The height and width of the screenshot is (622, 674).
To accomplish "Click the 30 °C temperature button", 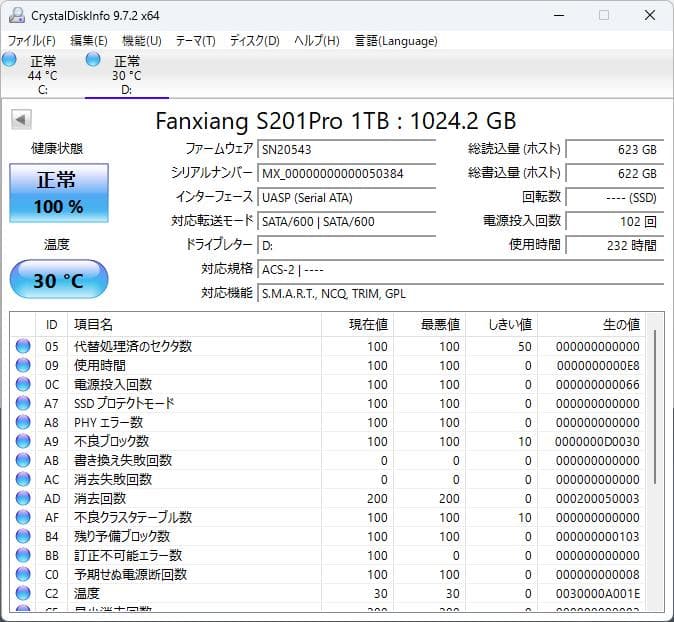I will click(59, 279).
